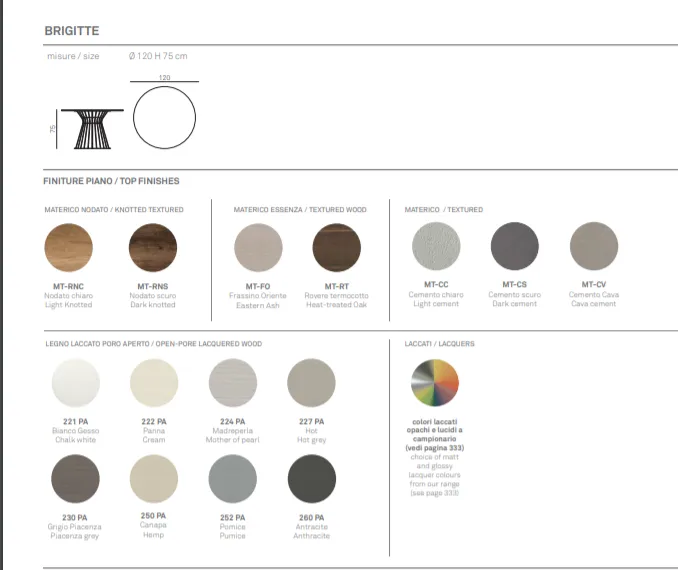Image resolution: width=678 pixels, height=570 pixels.
Task: Click the 224 PA Mother of pearl swatch
Action: pyautogui.click(x=233, y=383)
